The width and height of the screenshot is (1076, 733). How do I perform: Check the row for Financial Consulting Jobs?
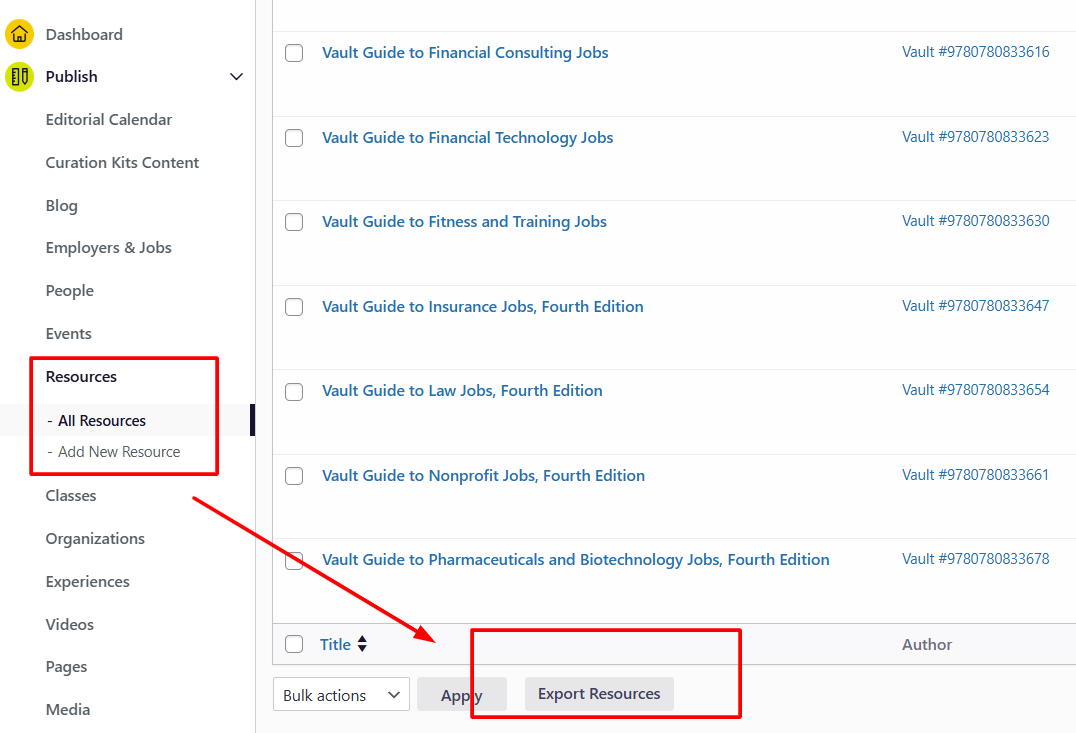pos(294,52)
